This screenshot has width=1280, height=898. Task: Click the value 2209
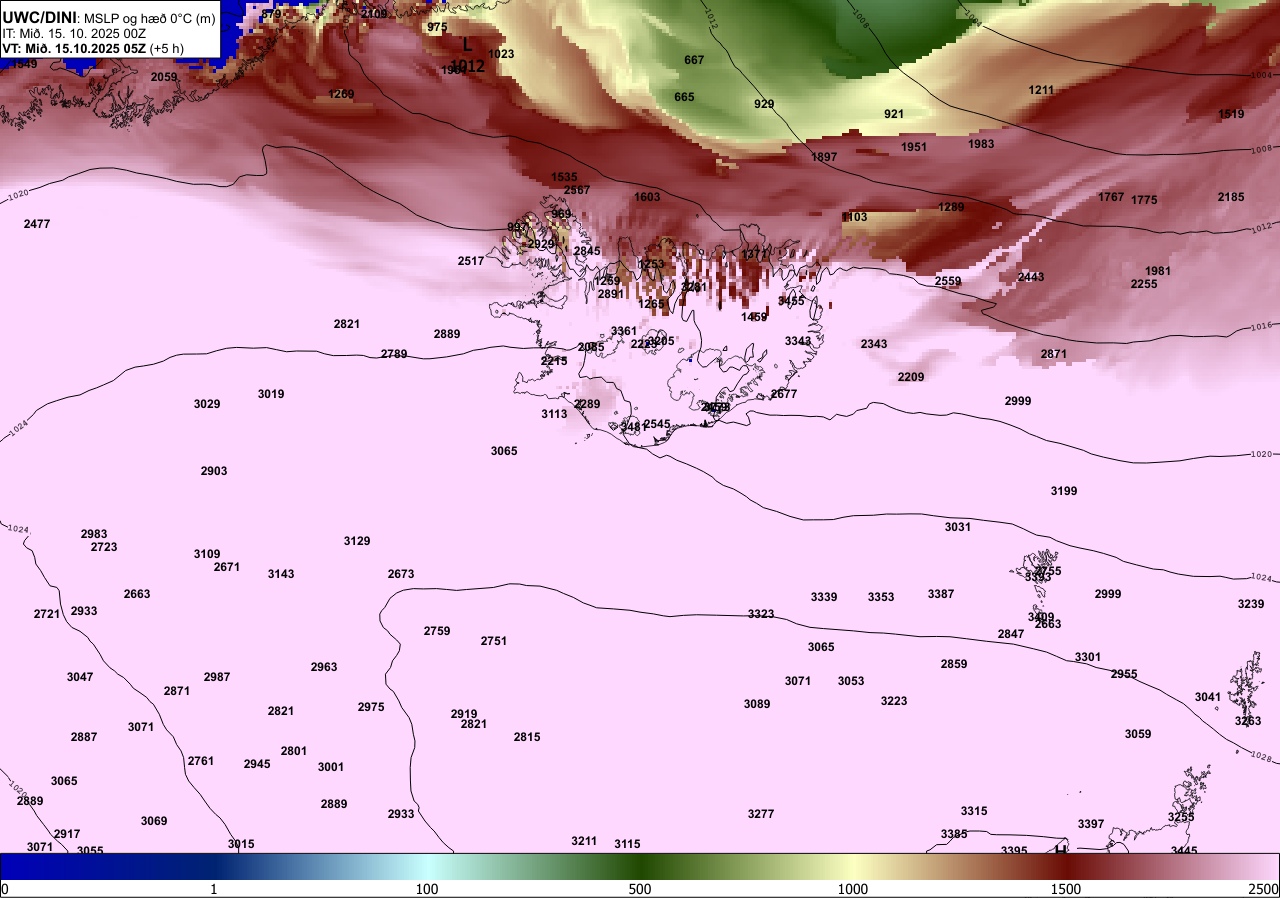(911, 377)
